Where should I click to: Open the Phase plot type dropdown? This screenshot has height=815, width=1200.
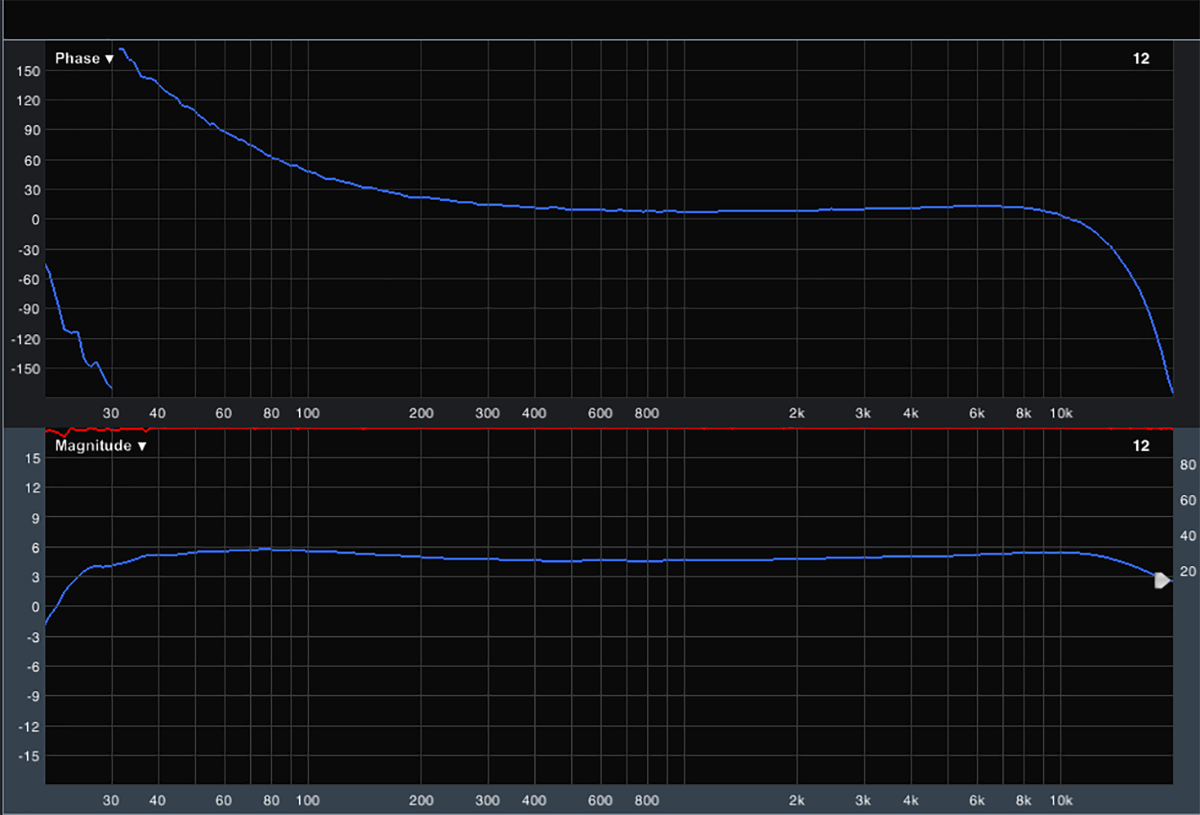coord(84,59)
